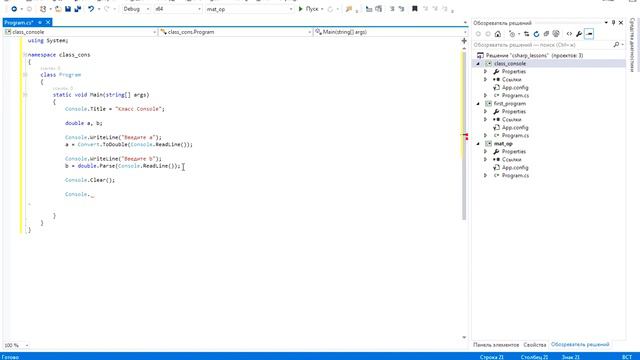Expand Ссылки under class_console

click(485, 80)
